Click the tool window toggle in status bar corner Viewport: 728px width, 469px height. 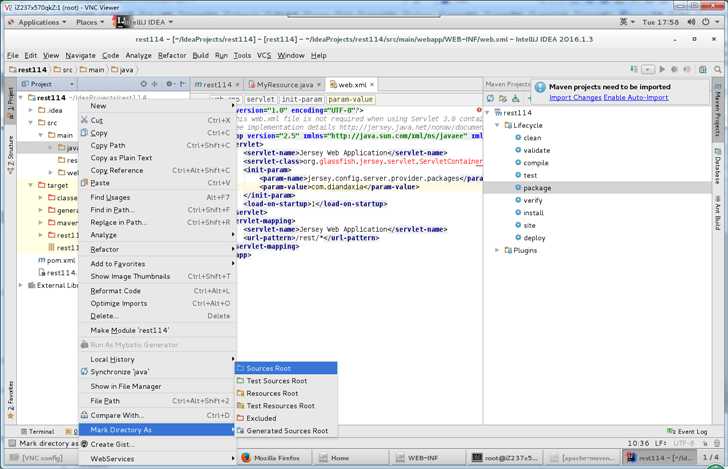[12, 443]
